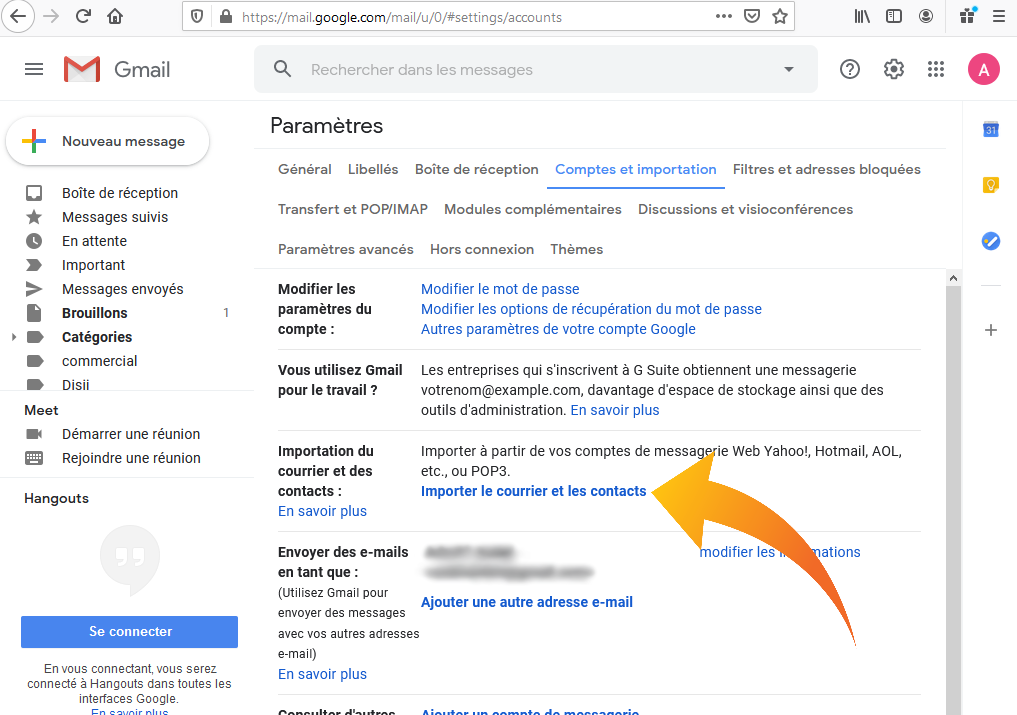Click in the Rechercher dans les messages field
This screenshot has width=1017, height=715.
click(x=538, y=69)
